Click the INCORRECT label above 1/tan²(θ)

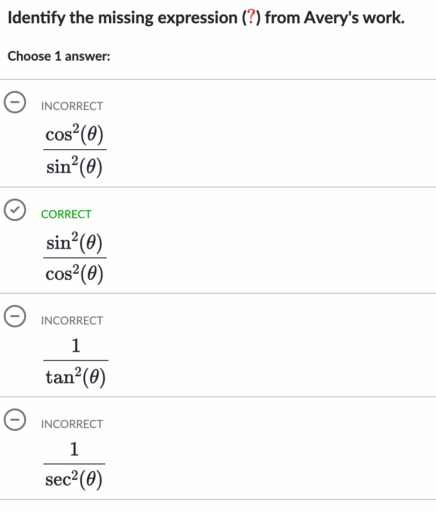pos(72,320)
